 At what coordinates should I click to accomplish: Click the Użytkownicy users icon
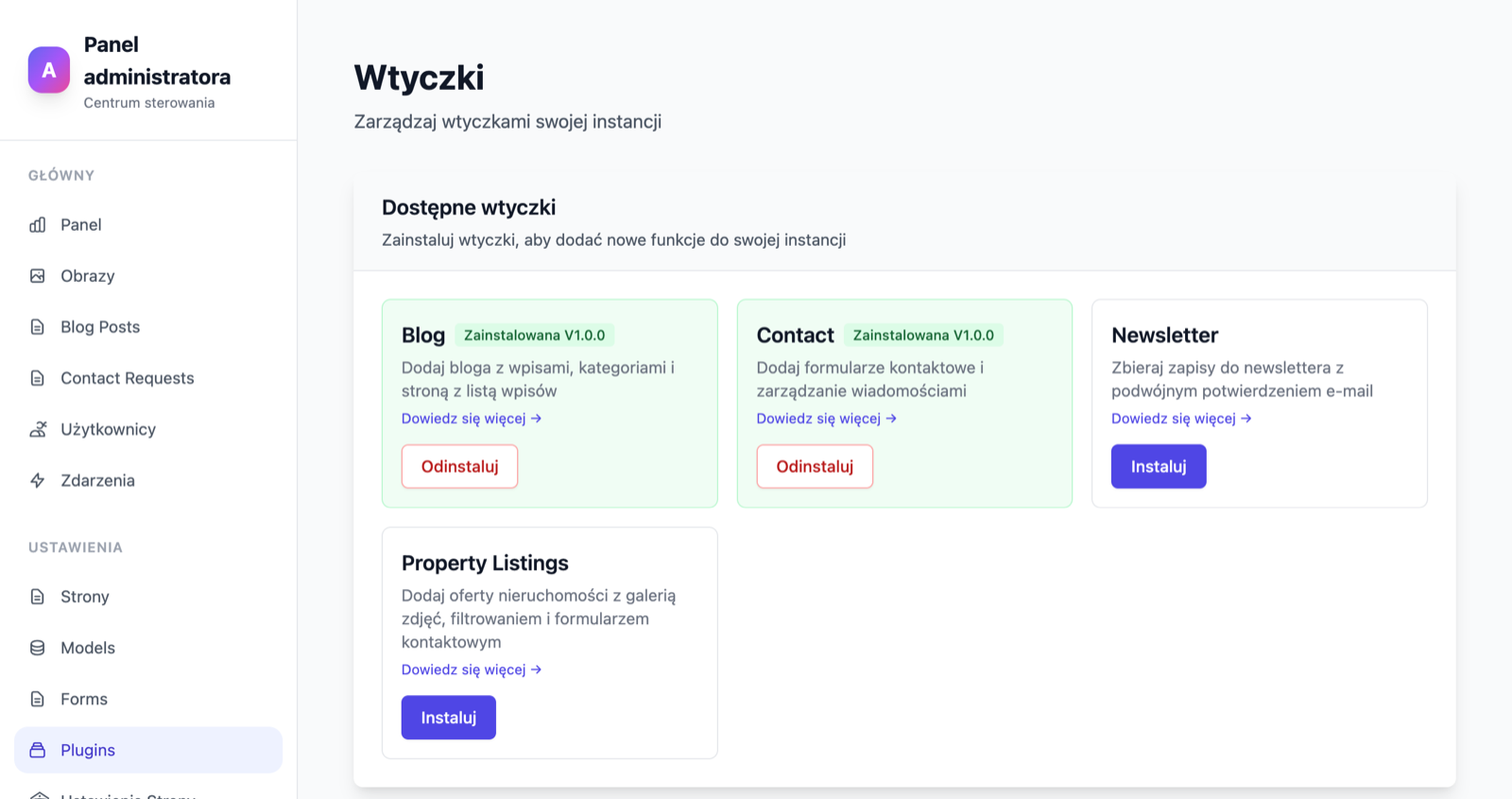[38, 429]
